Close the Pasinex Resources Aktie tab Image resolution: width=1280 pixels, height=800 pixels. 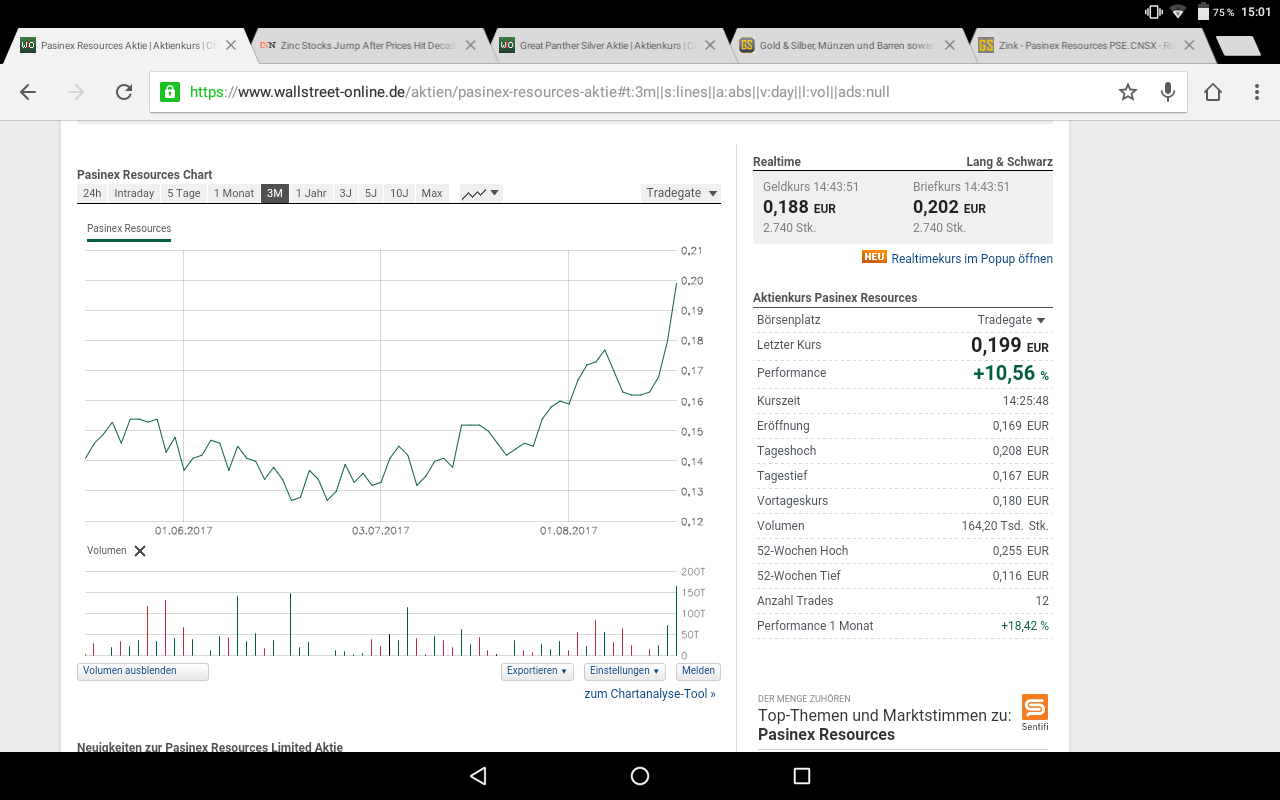click(x=231, y=45)
